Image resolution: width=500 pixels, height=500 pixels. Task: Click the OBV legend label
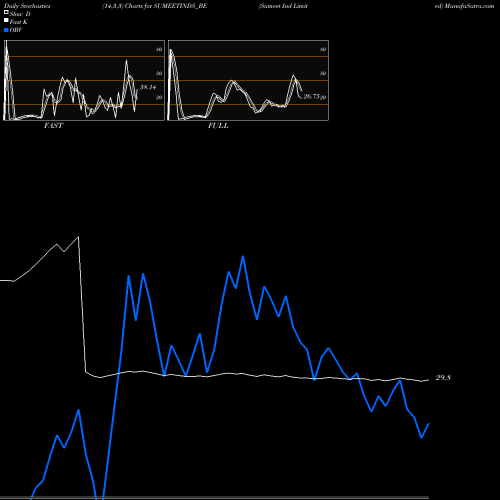coord(16,30)
